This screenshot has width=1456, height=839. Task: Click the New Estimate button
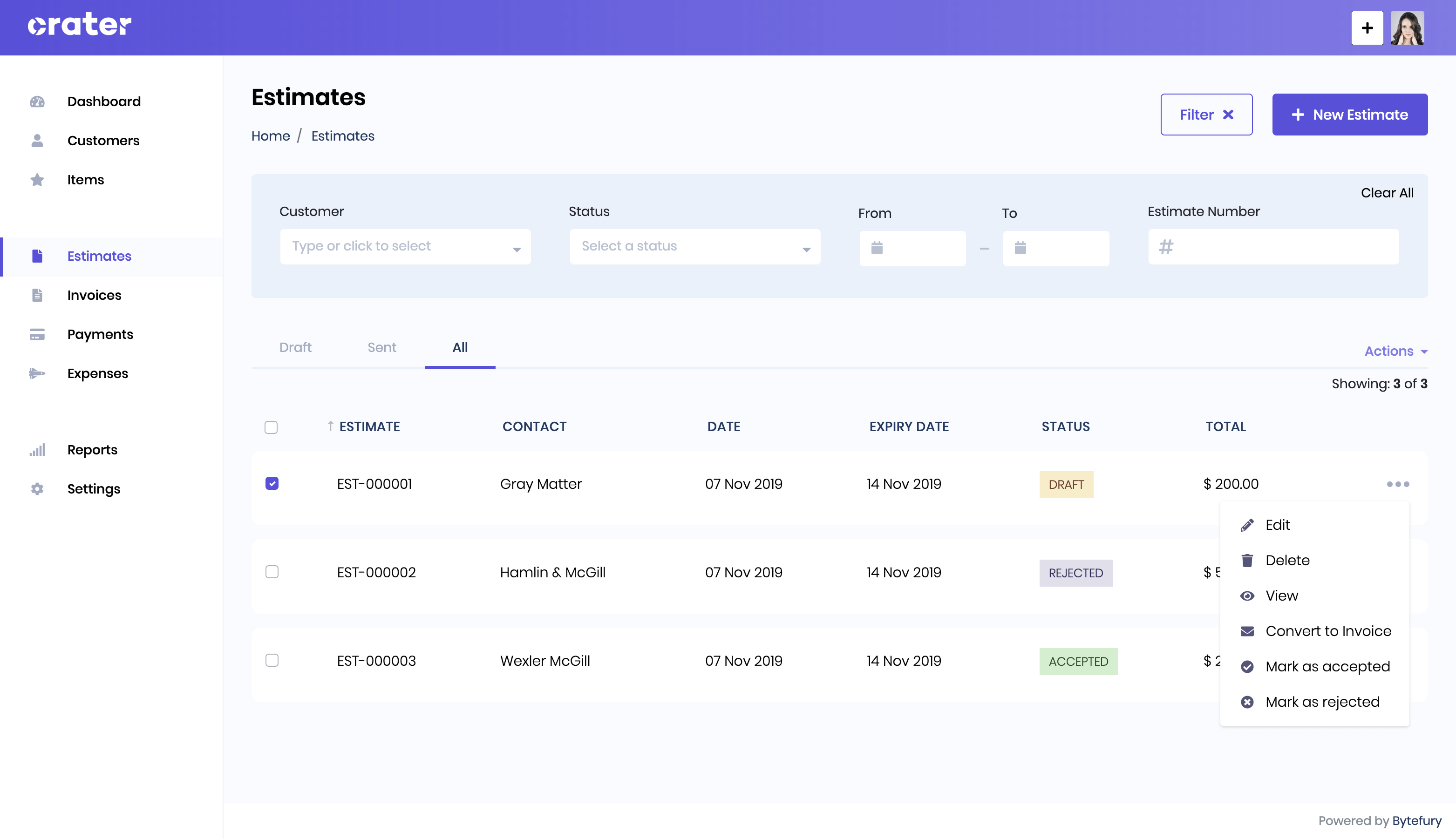(x=1350, y=114)
